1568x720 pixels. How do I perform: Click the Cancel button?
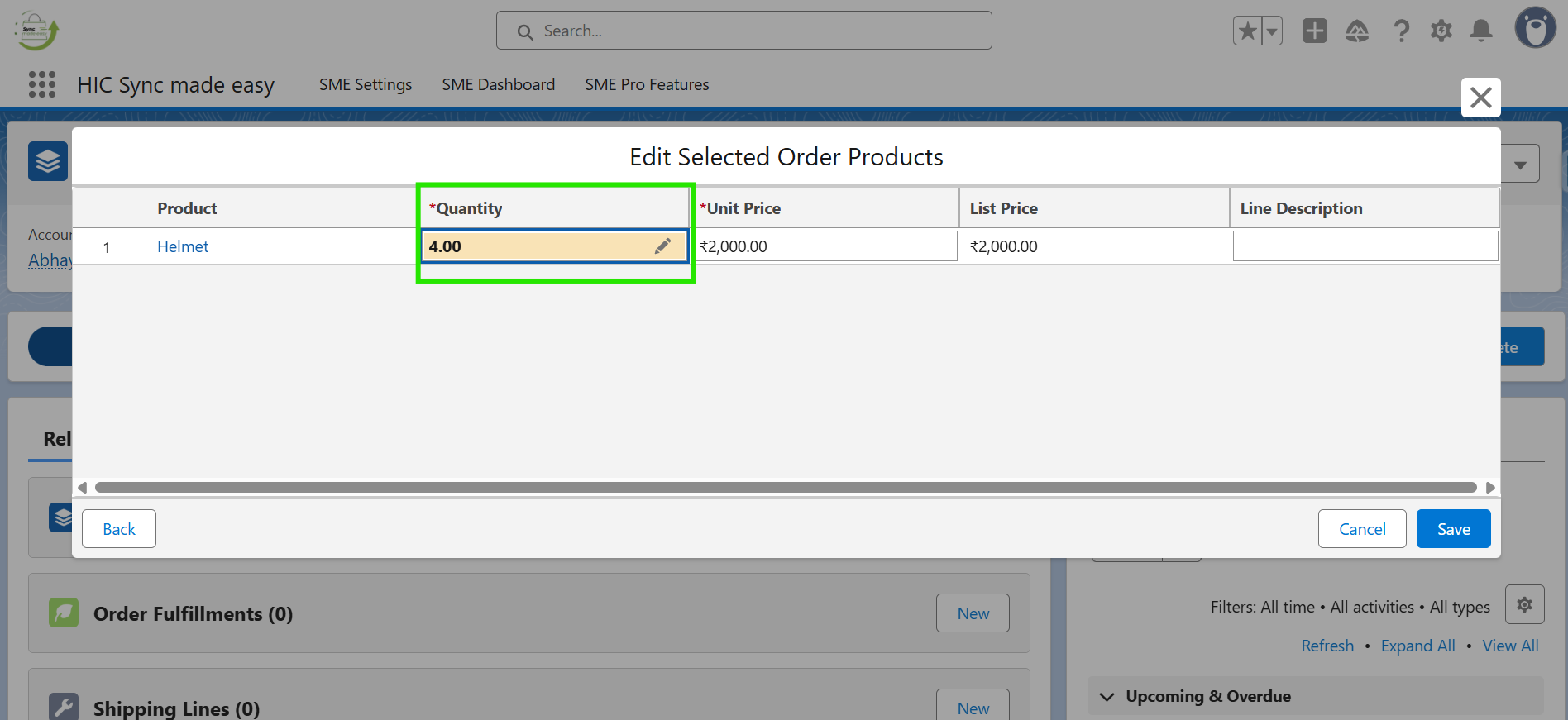[x=1361, y=529]
